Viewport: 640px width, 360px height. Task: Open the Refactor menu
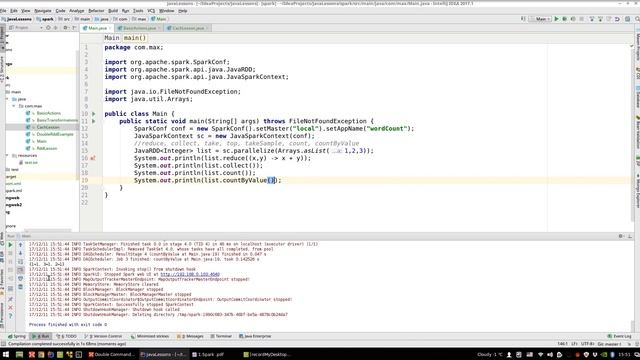coord(96,11)
